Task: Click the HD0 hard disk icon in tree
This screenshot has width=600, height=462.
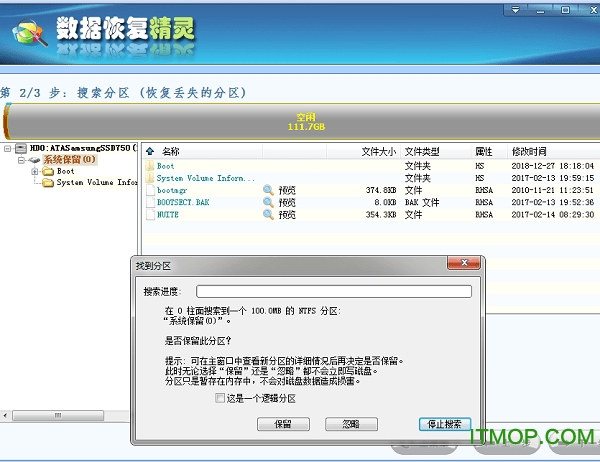Action: 21,149
